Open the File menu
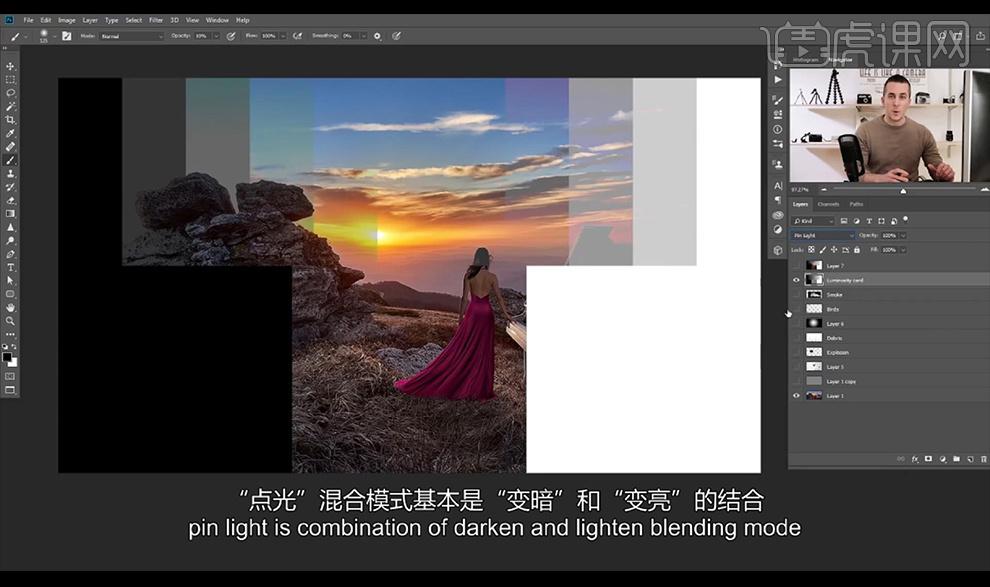The height and width of the screenshot is (587, 990). click(28, 20)
